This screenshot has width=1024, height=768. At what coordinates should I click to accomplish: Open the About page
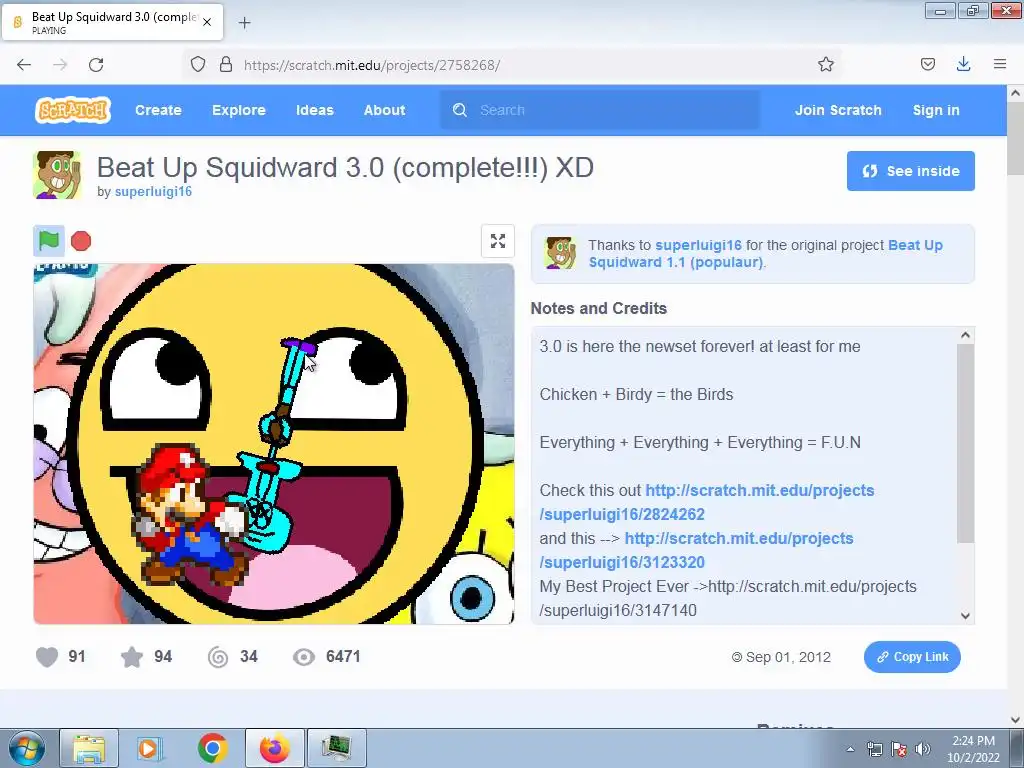(385, 110)
